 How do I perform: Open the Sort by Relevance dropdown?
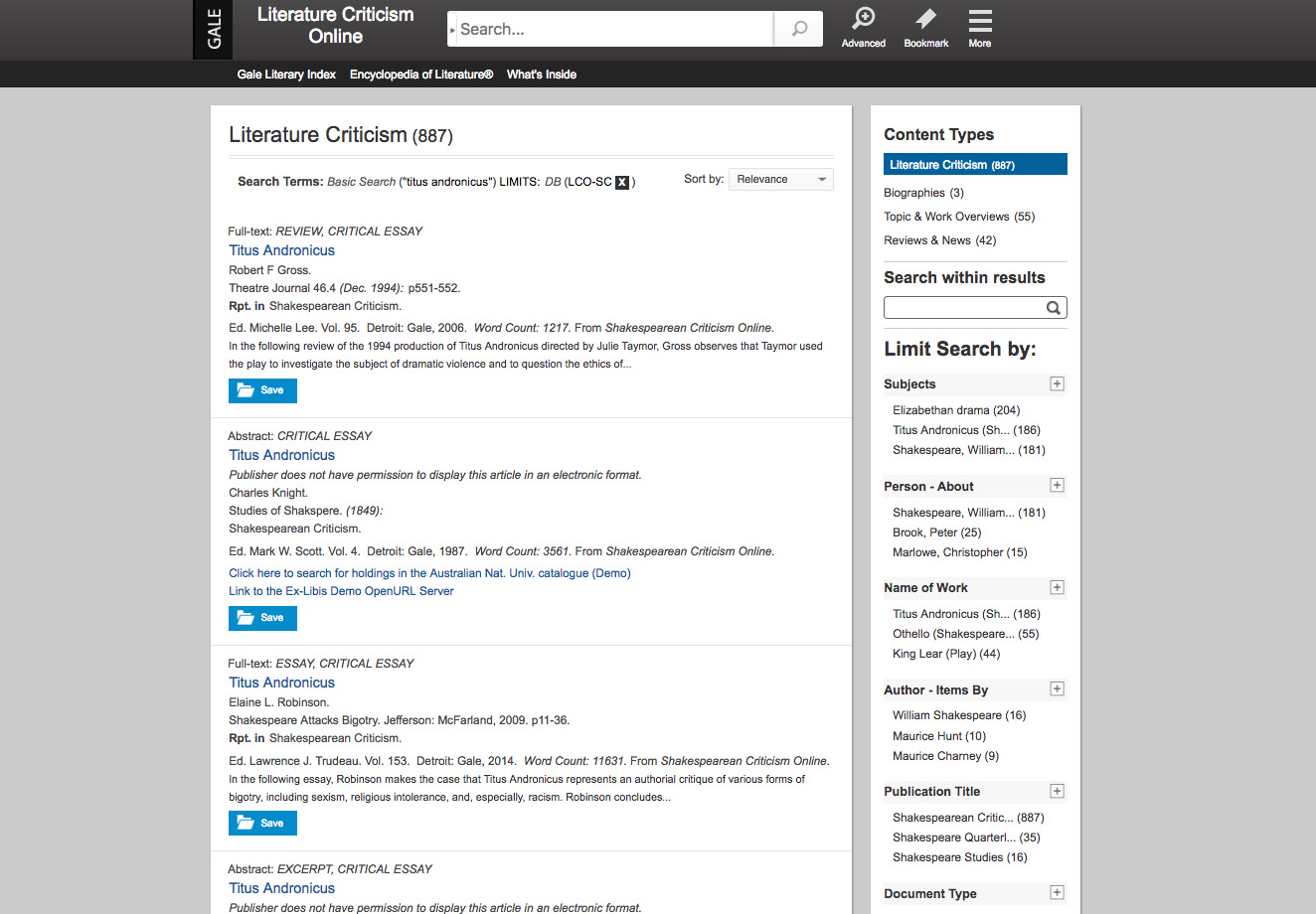(781, 179)
